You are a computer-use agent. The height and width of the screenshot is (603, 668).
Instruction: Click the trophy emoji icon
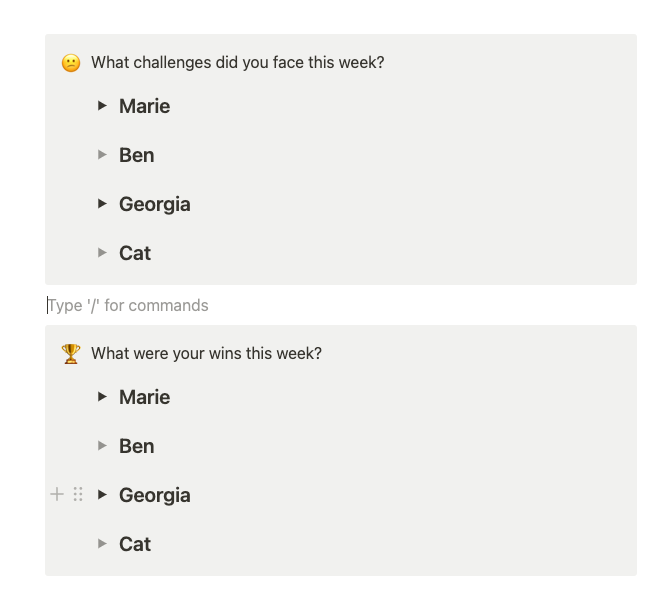71,354
